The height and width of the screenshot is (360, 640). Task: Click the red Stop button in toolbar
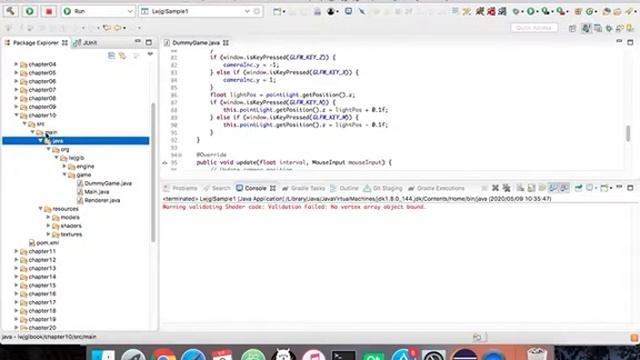click(49, 11)
